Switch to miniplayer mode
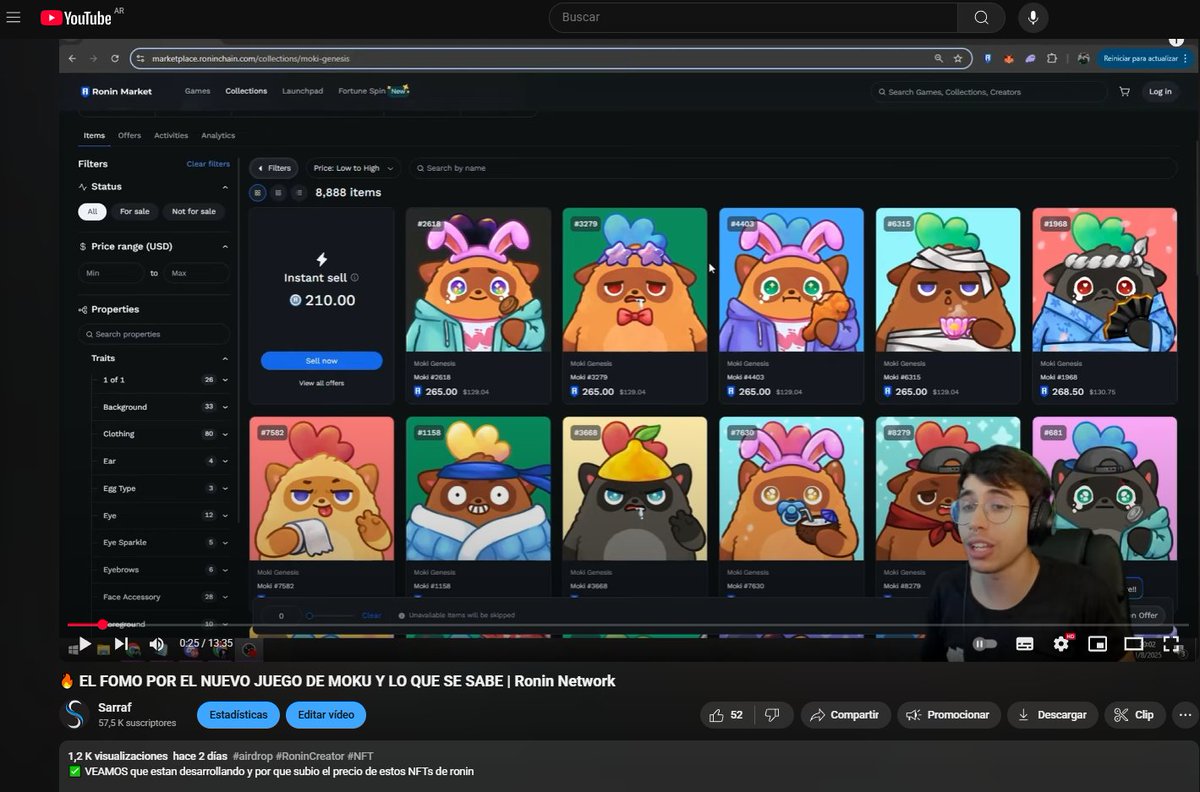This screenshot has width=1200, height=792. [1097, 644]
